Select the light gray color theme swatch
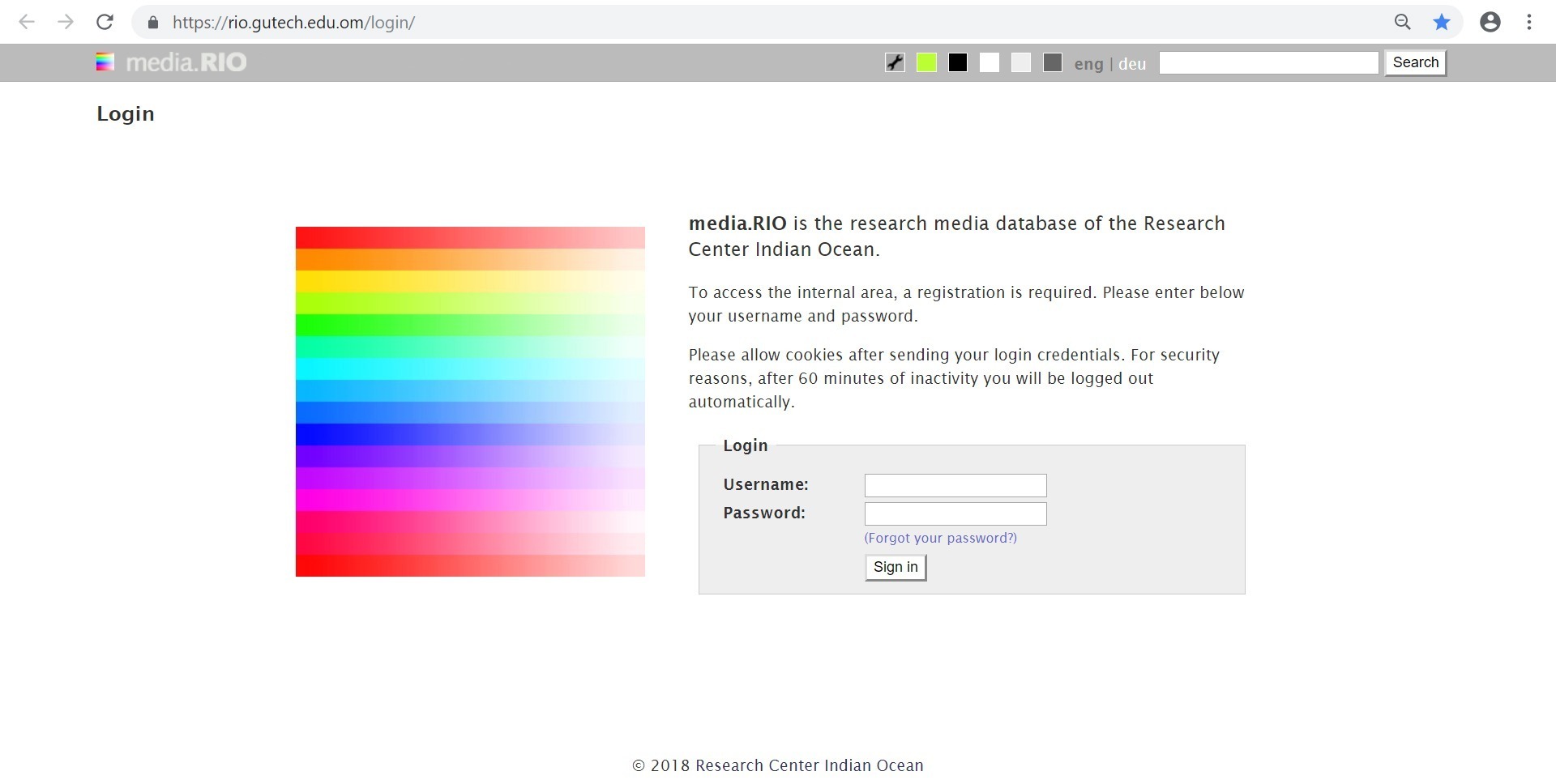Screen dimensions: 1556x784 (1021, 62)
